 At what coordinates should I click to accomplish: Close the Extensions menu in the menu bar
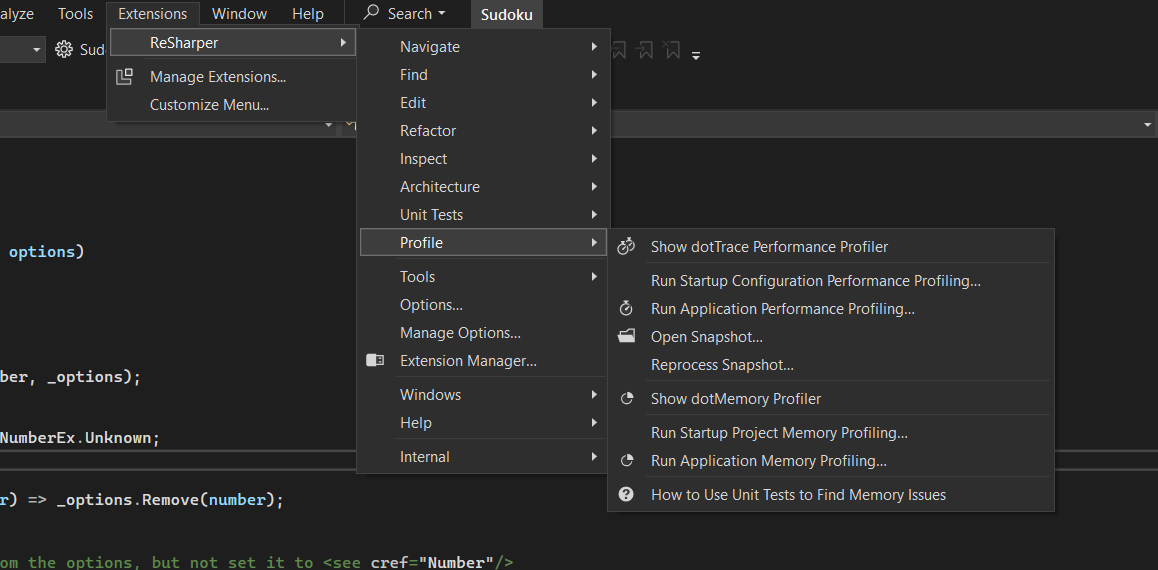point(152,13)
